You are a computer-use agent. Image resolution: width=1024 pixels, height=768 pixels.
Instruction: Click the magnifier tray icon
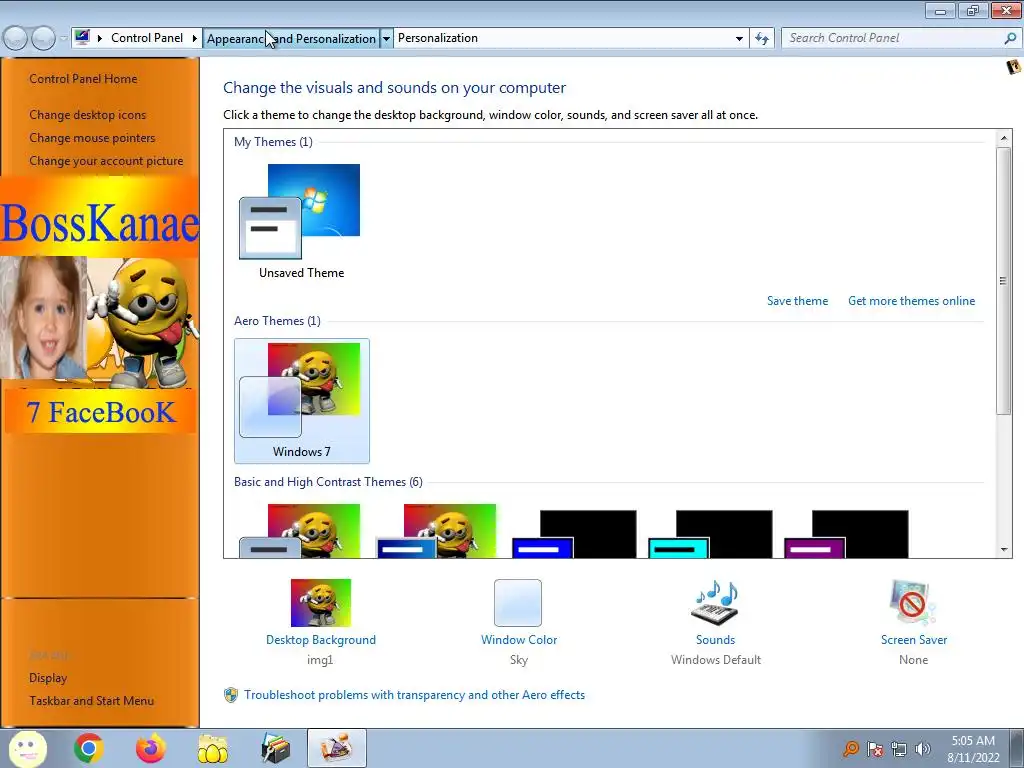[x=850, y=749]
